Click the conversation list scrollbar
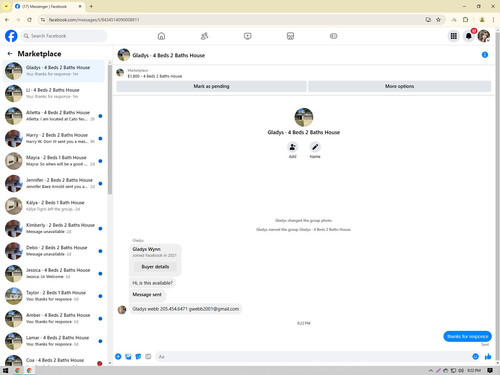The image size is (500, 375). click(110, 129)
